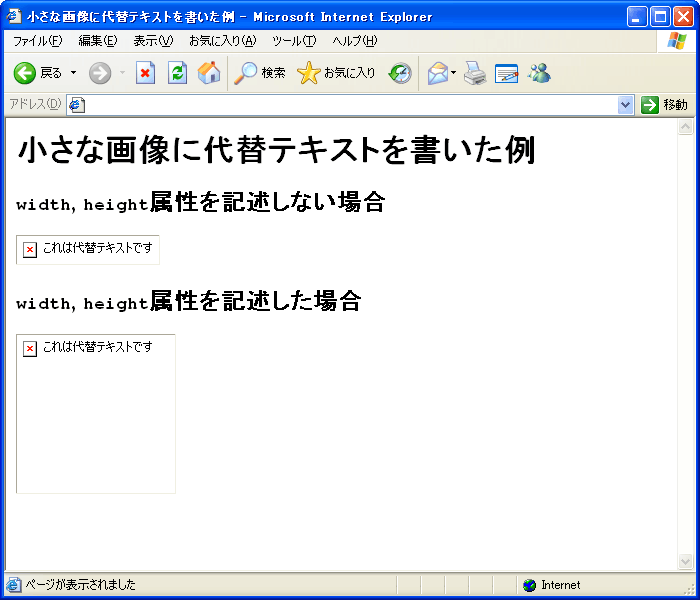Open the Favorites (お気に入り) star toolbar button
Image resolution: width=700 pixels, height=600 pixels.
(x=337, y=73)
